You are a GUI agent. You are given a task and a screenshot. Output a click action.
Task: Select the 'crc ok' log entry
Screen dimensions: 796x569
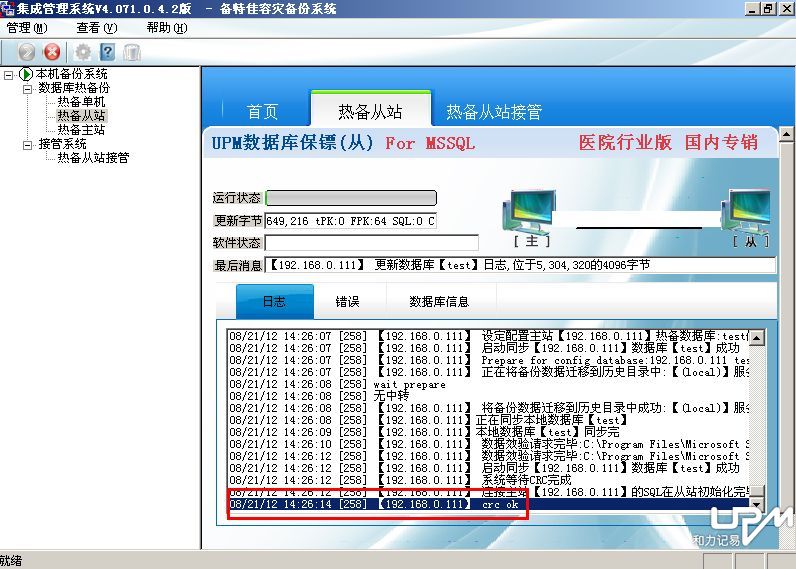(x=488, y=504)
